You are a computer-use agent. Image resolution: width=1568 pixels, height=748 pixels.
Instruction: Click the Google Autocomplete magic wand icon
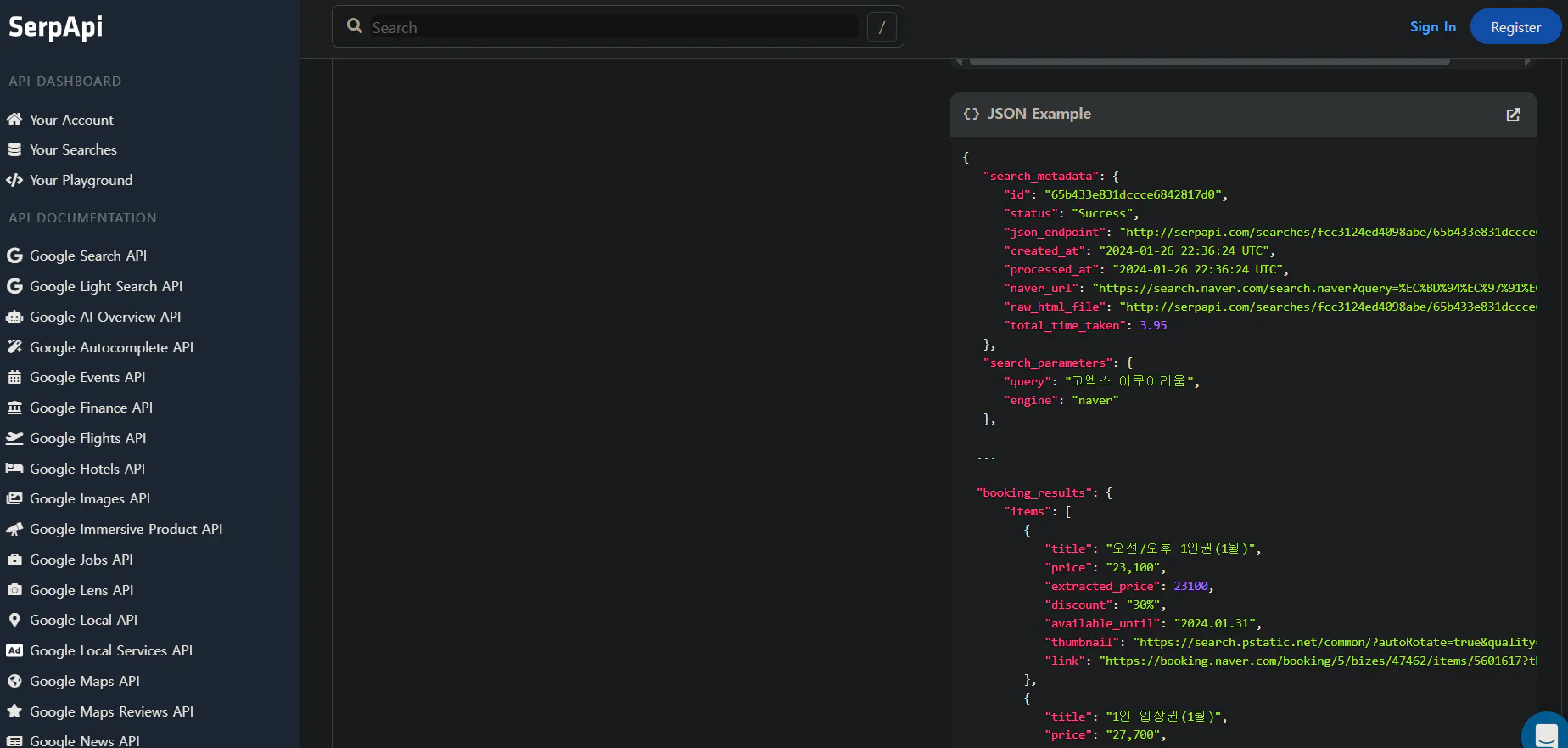14,347
